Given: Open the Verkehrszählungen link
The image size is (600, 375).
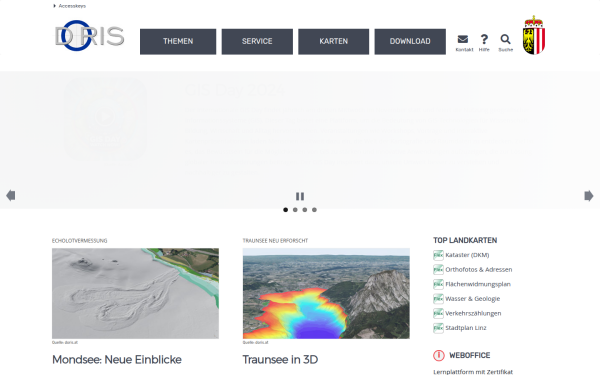Looking at the screenshot, I should tap(473, 313).
